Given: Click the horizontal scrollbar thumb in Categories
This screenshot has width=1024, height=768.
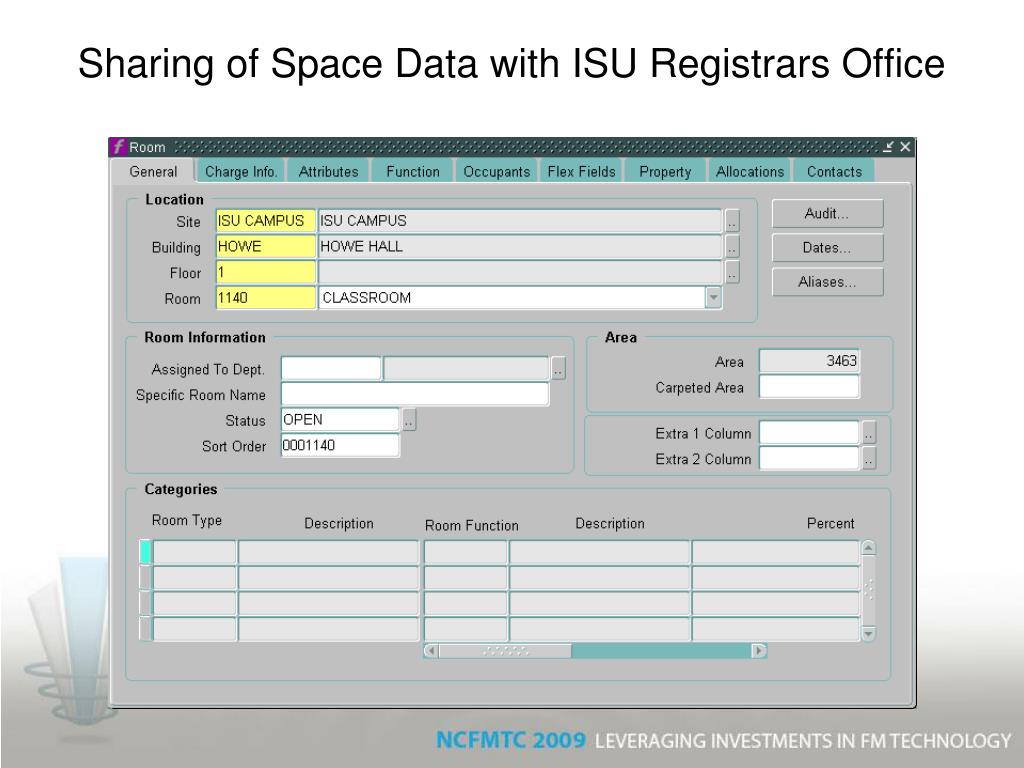Looking at the screenshot, I should pyautogui.click(x=505, y=650).
